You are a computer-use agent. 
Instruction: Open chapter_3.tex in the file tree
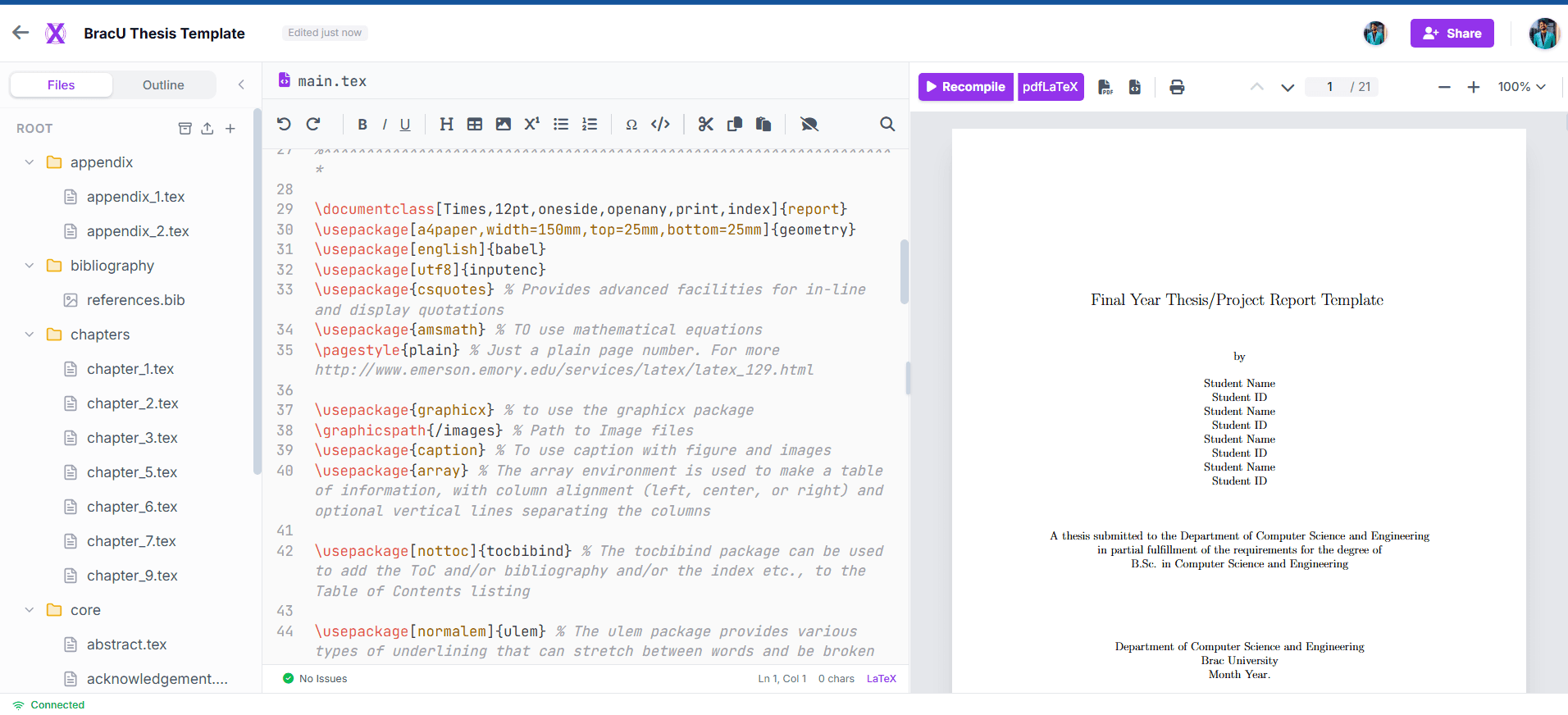tap(132, 438)
